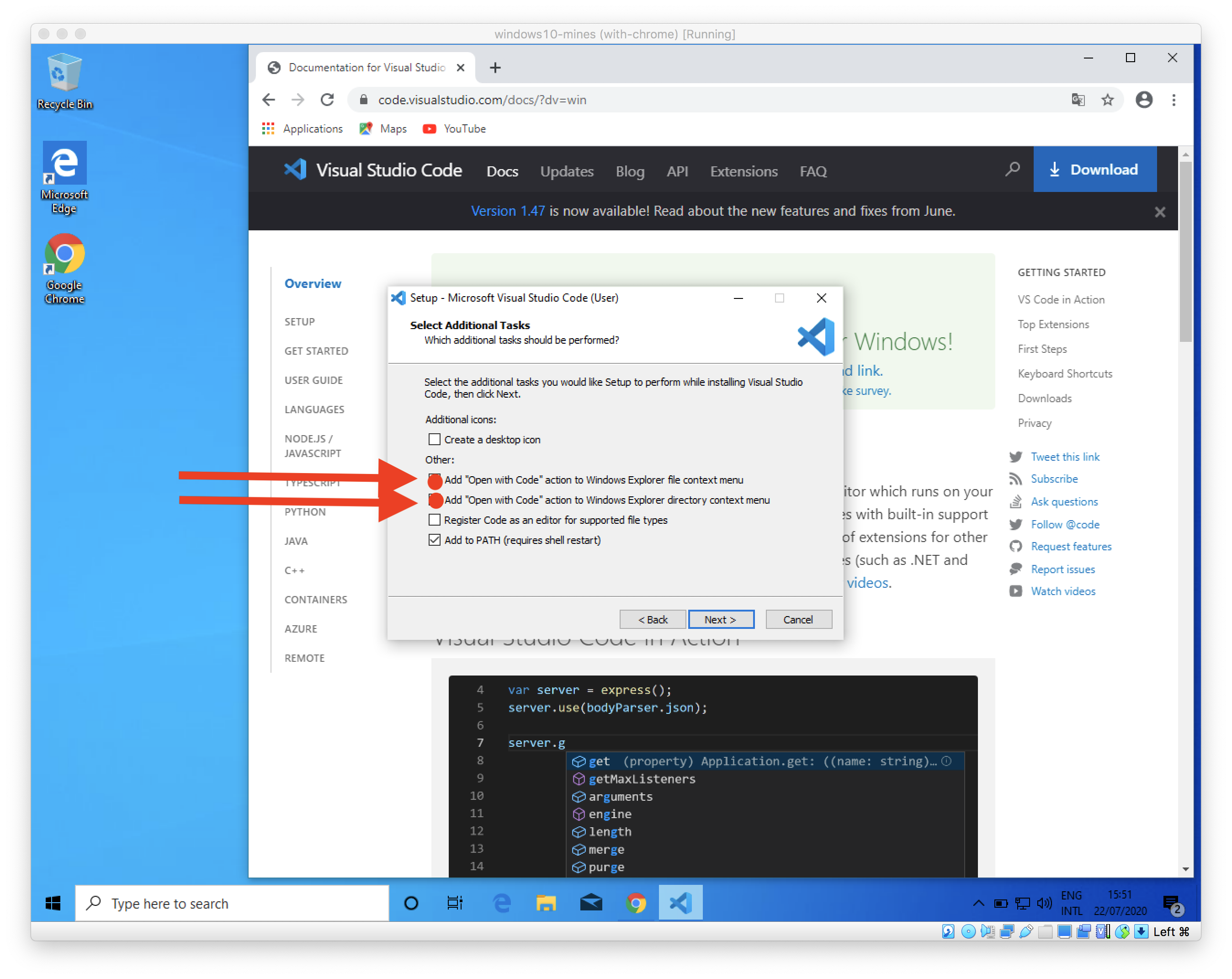Reload the page in Chrome
Viewport: 1232px width, 979px height.
tap(328, 100)
